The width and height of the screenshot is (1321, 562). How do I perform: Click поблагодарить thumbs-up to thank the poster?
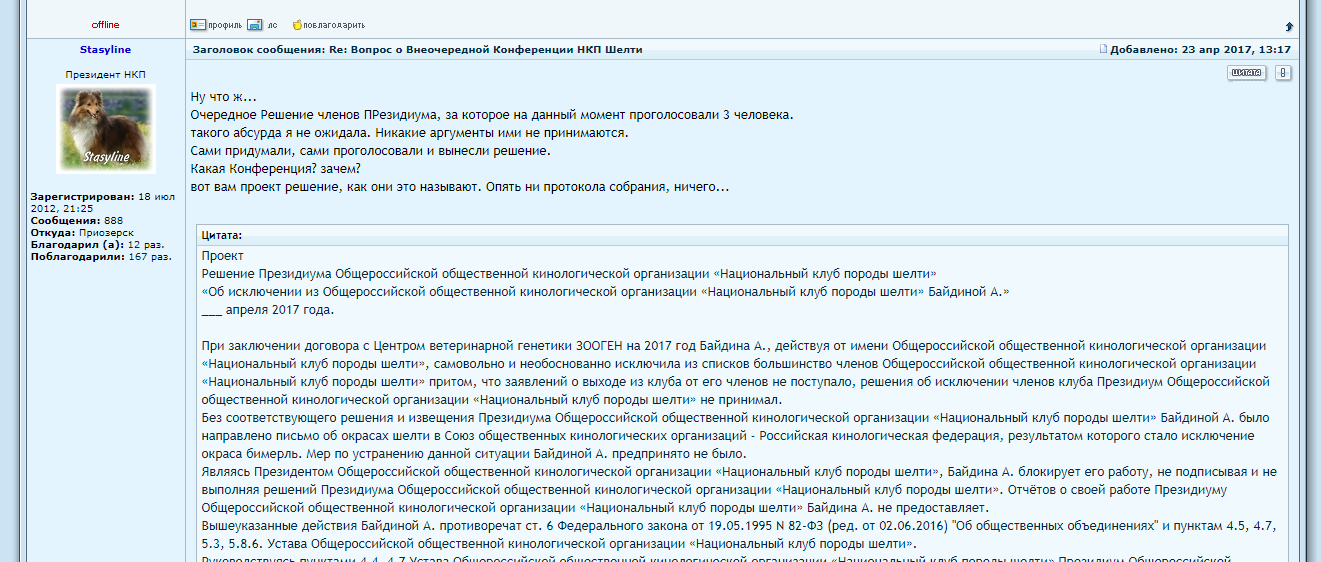(x=328, y=24)
